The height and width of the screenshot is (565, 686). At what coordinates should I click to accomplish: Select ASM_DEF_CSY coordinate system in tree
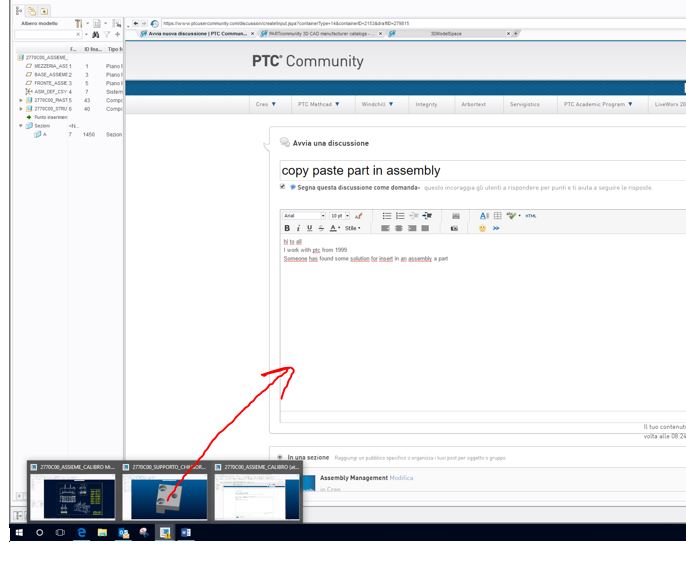point(48,91)
